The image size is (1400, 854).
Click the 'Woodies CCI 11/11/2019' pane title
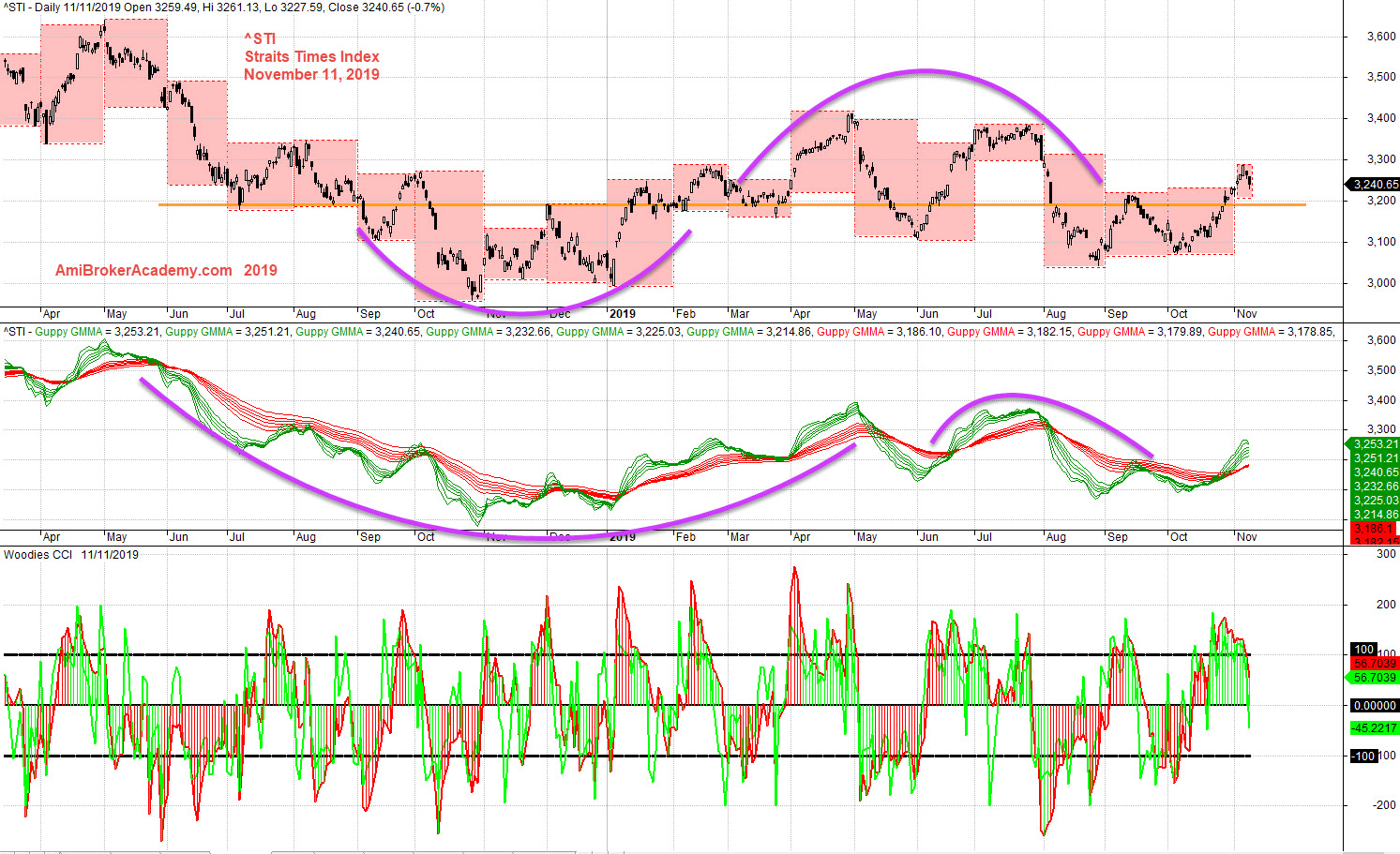tap(71, 555)
